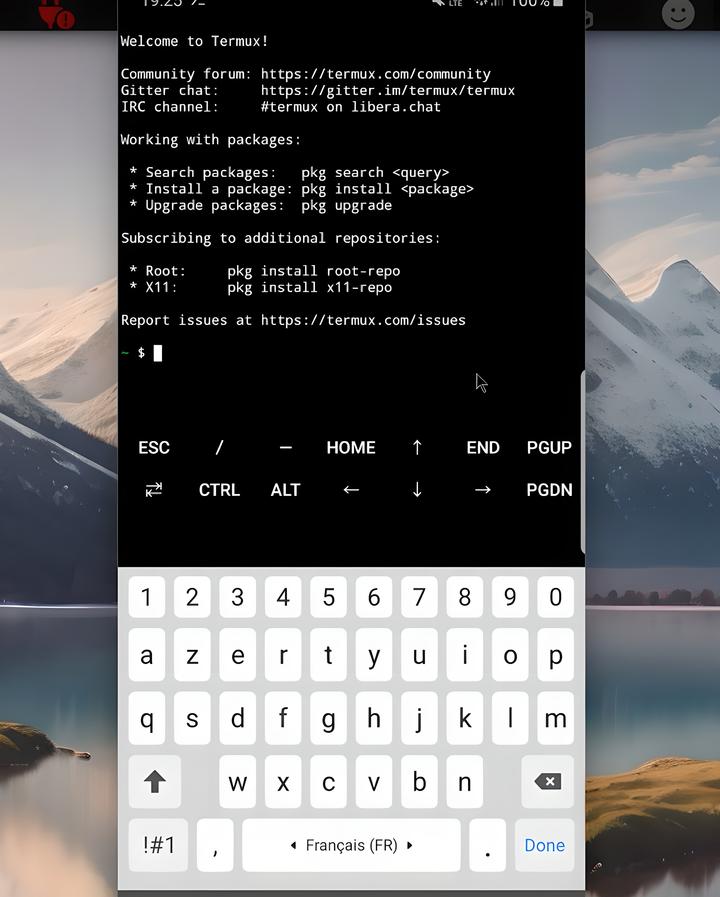Tap the PGDN extra key
The height and width of the screenshot is (897, 720).
tap(549, 490)
